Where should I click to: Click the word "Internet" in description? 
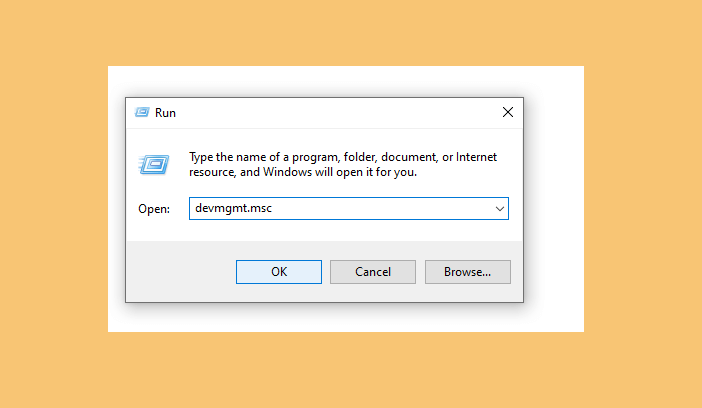(476, 157)
